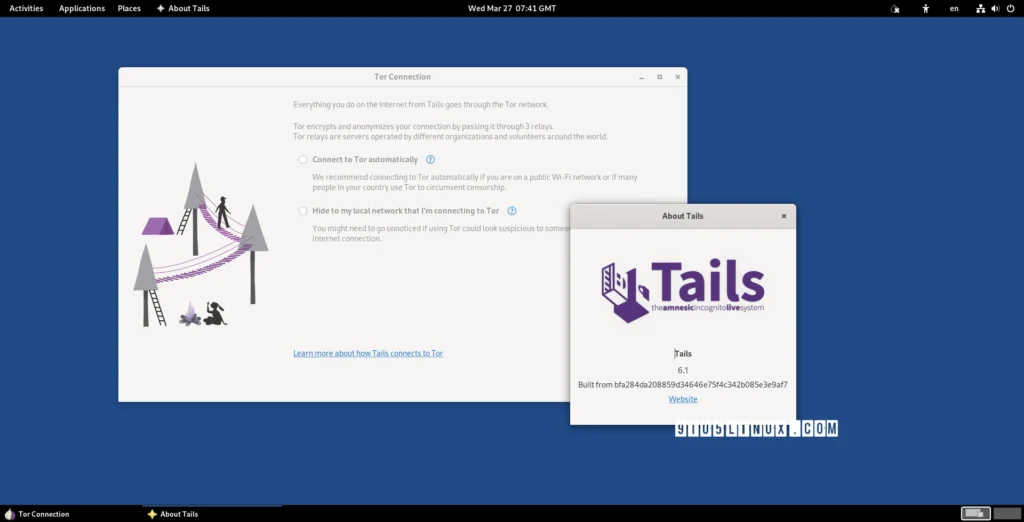Screen dimensions: 1024x522
Task: Click the network connection icon in top bar
Action: 980,8
